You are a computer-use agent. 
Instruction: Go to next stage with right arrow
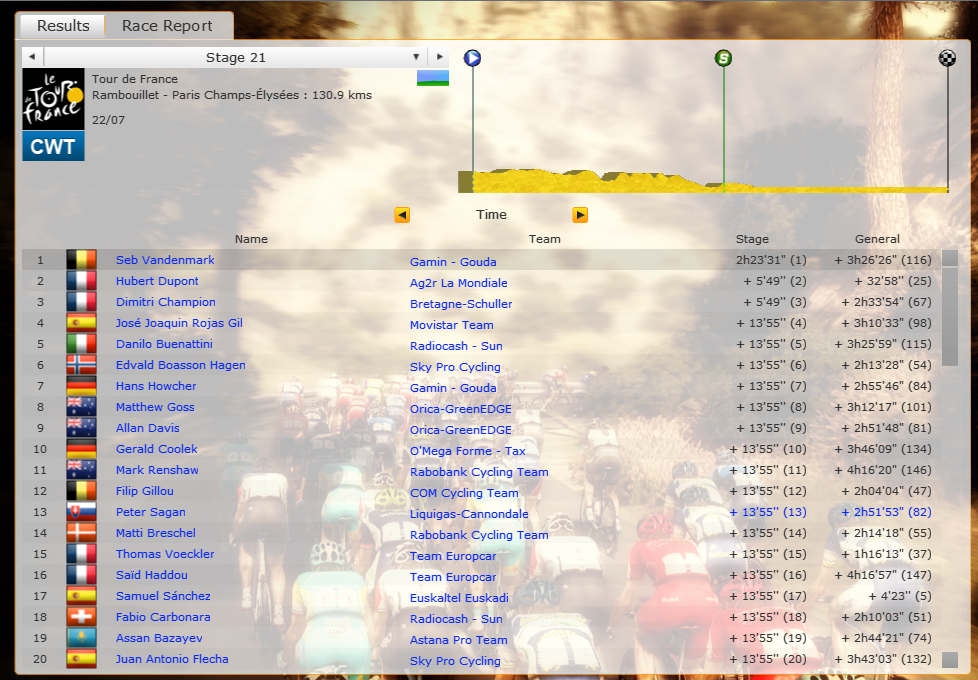pos(440,57)
